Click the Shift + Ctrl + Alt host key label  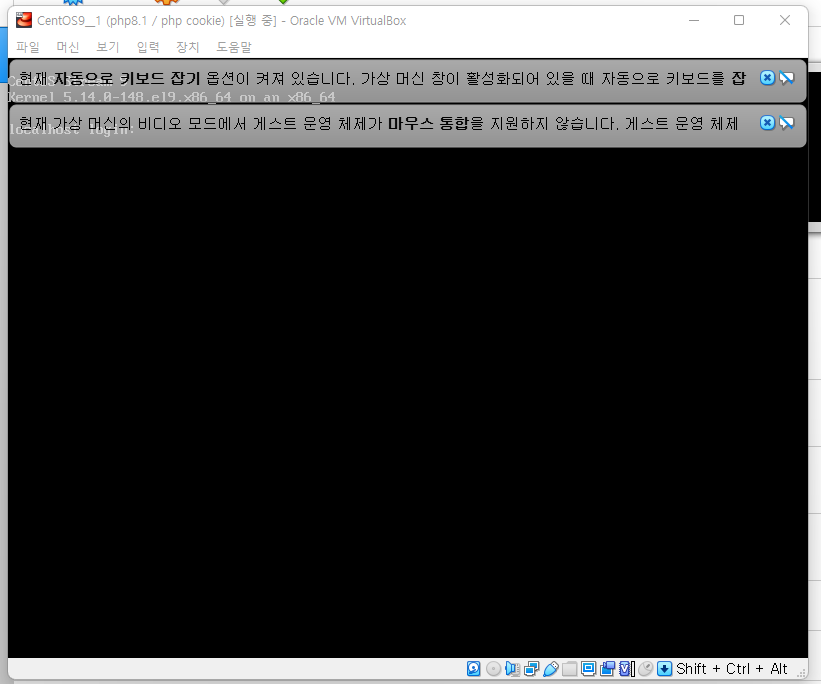731,669
